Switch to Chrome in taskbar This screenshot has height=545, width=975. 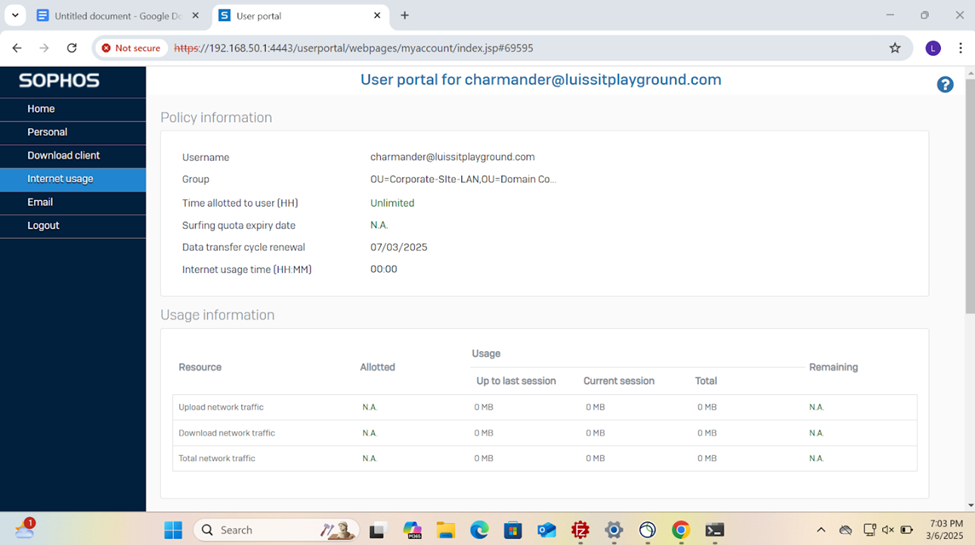click(x=681, y=530)
